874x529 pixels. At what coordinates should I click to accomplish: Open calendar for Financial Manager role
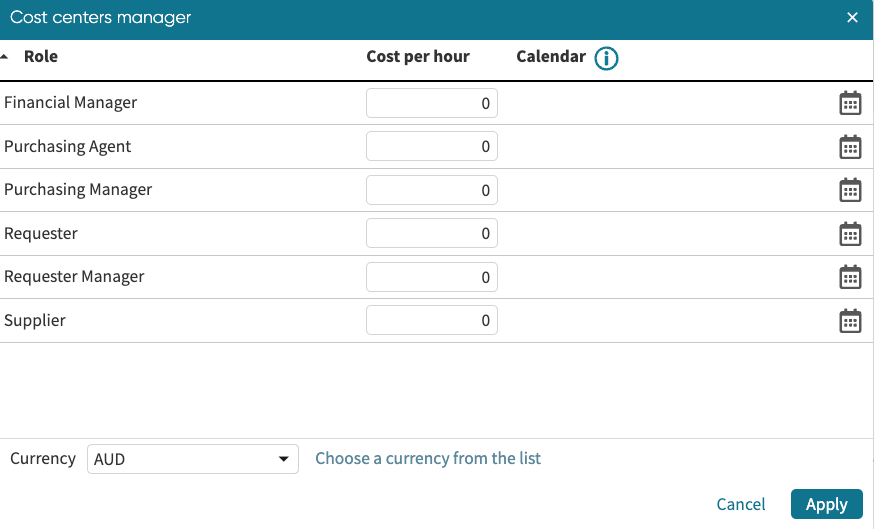tap(850, 103)
